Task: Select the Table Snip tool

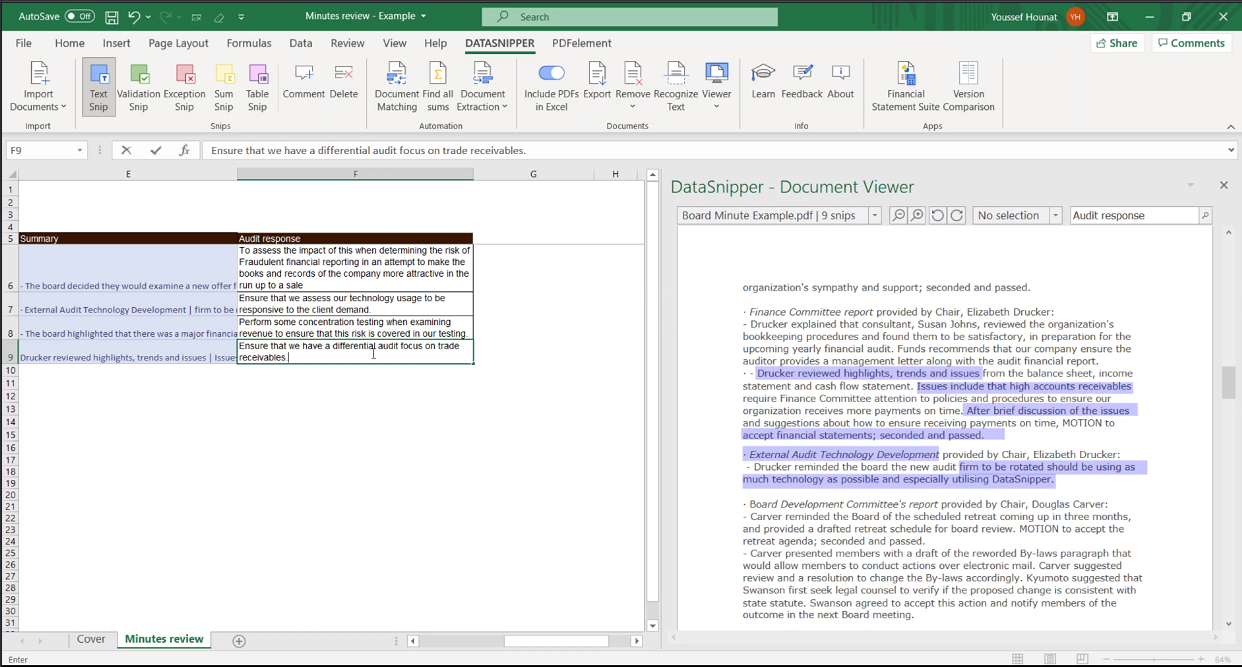Action: tap(258, 87)
